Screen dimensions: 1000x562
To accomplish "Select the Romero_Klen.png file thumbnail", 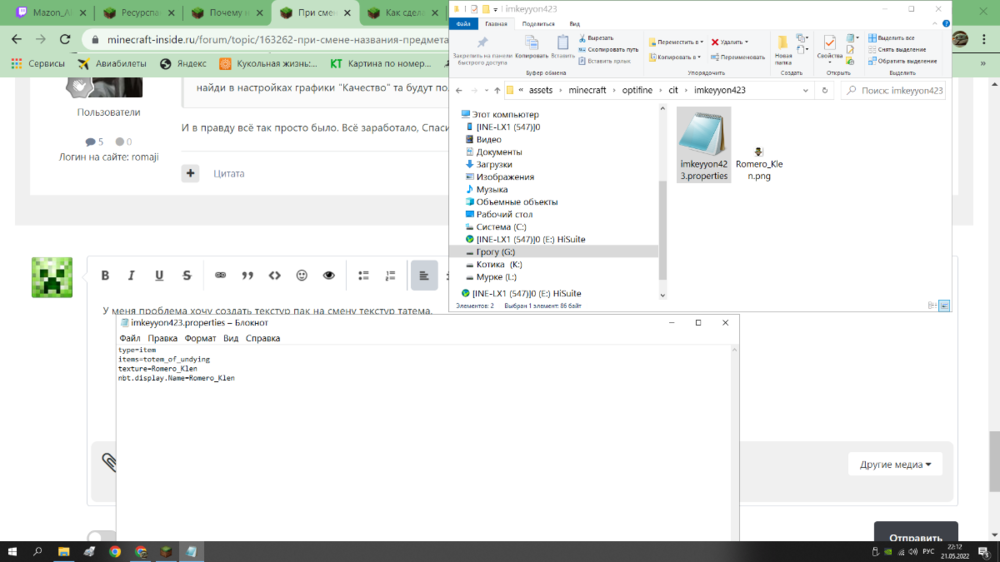I will [758, 163].
